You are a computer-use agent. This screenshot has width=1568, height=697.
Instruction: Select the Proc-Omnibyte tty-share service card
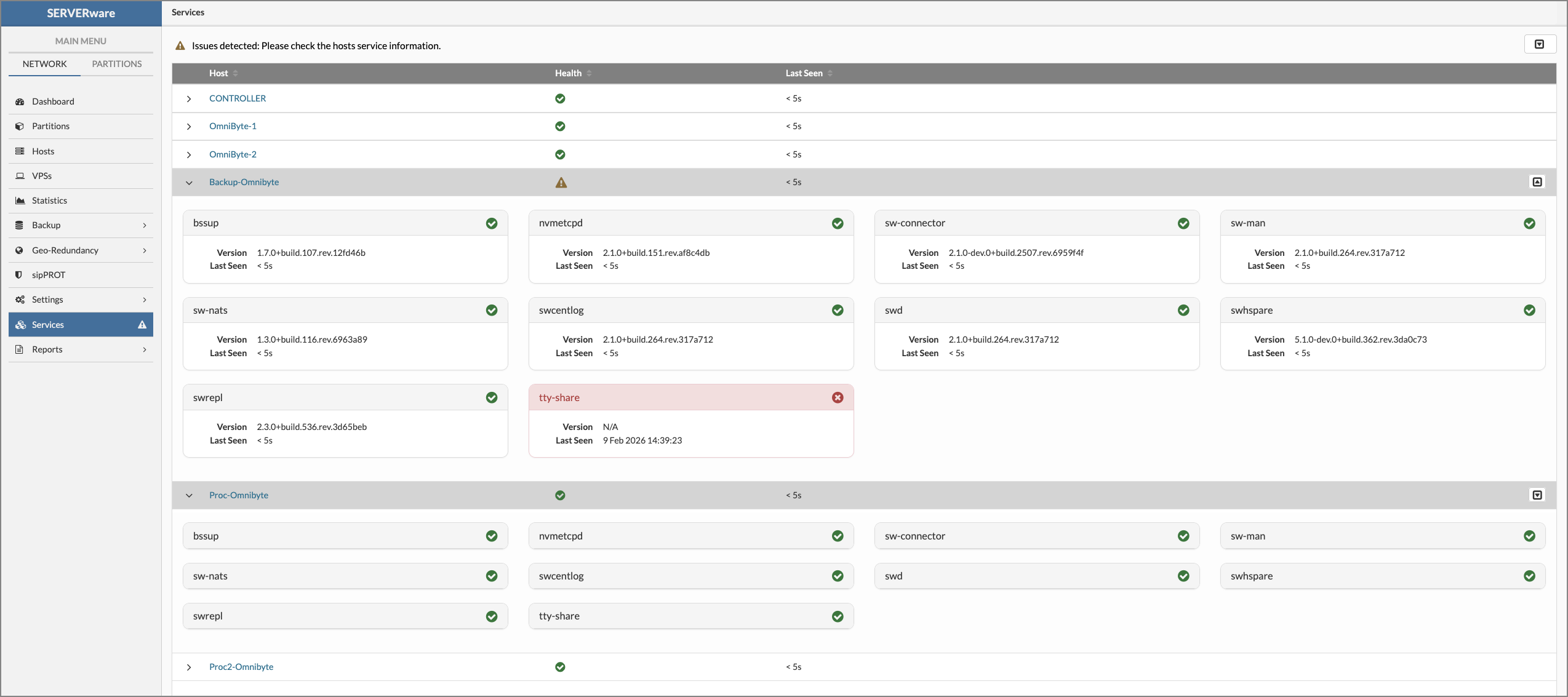tap(691, 616)
